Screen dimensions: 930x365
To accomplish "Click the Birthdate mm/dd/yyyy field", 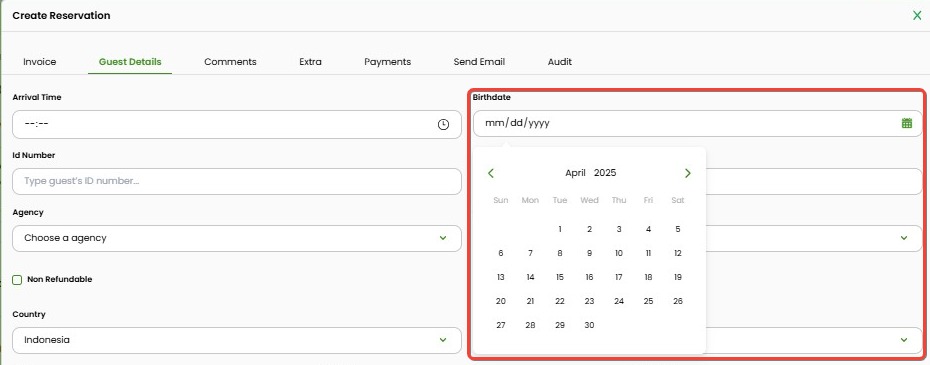I will click(698, 123).
